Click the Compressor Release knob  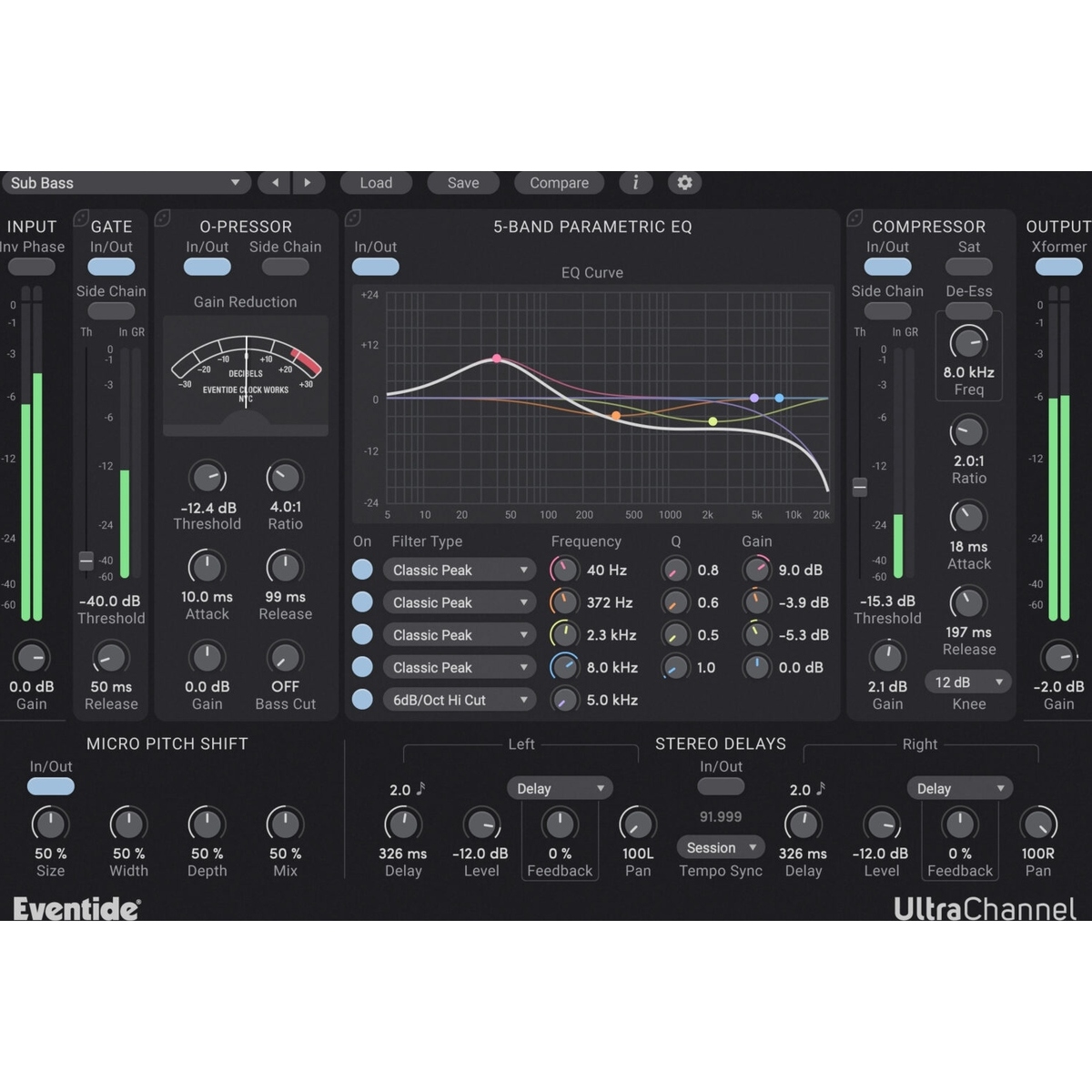[x=968, y=602]
